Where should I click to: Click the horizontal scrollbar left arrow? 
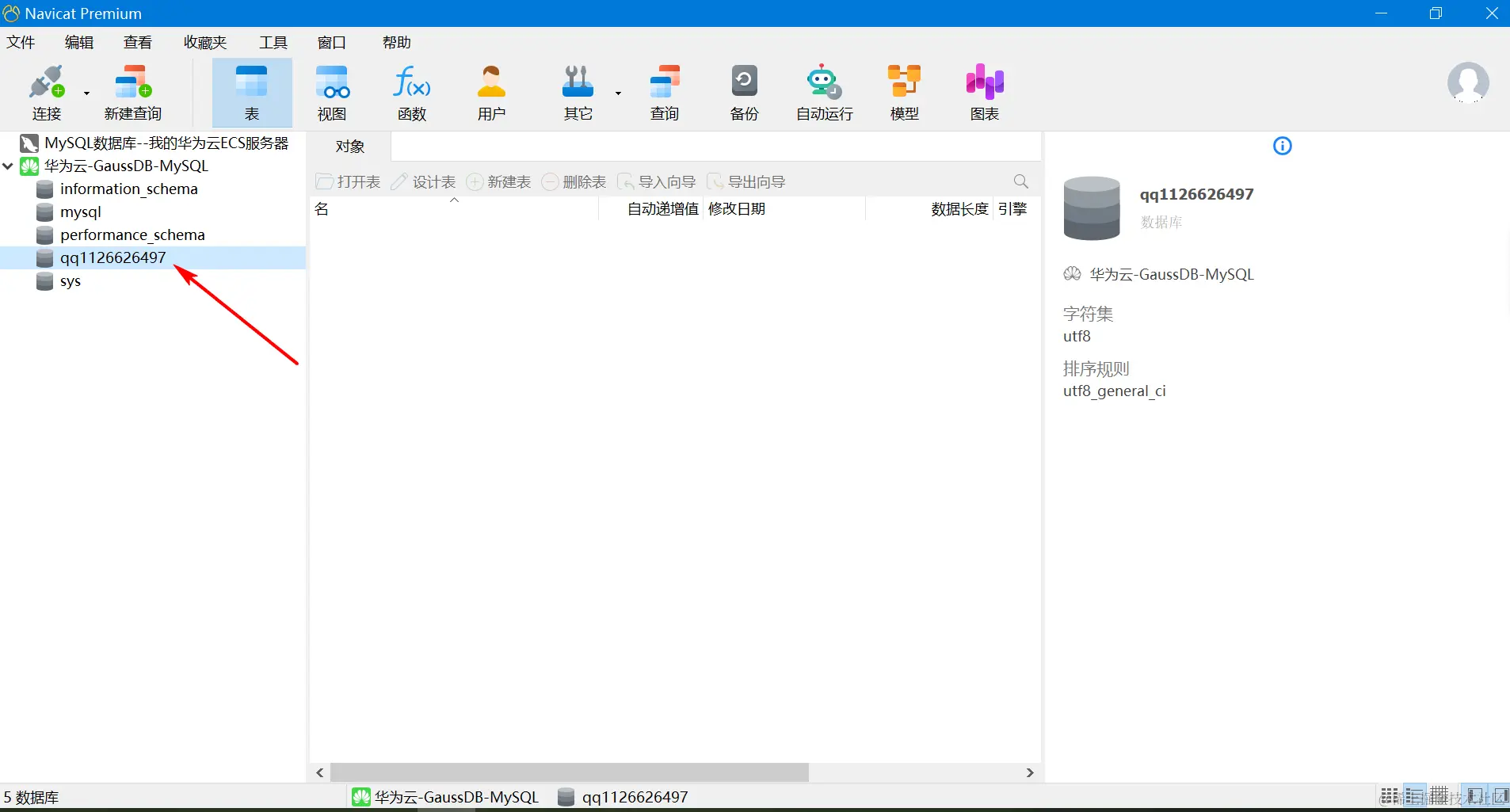tap(320, 772)
